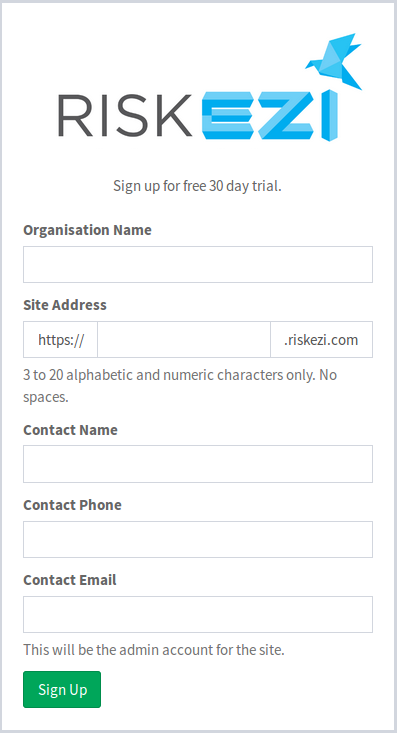Screen dimensions: 397x733
Task: Click the free 30 day trial heading
Action: pos(197,186)
